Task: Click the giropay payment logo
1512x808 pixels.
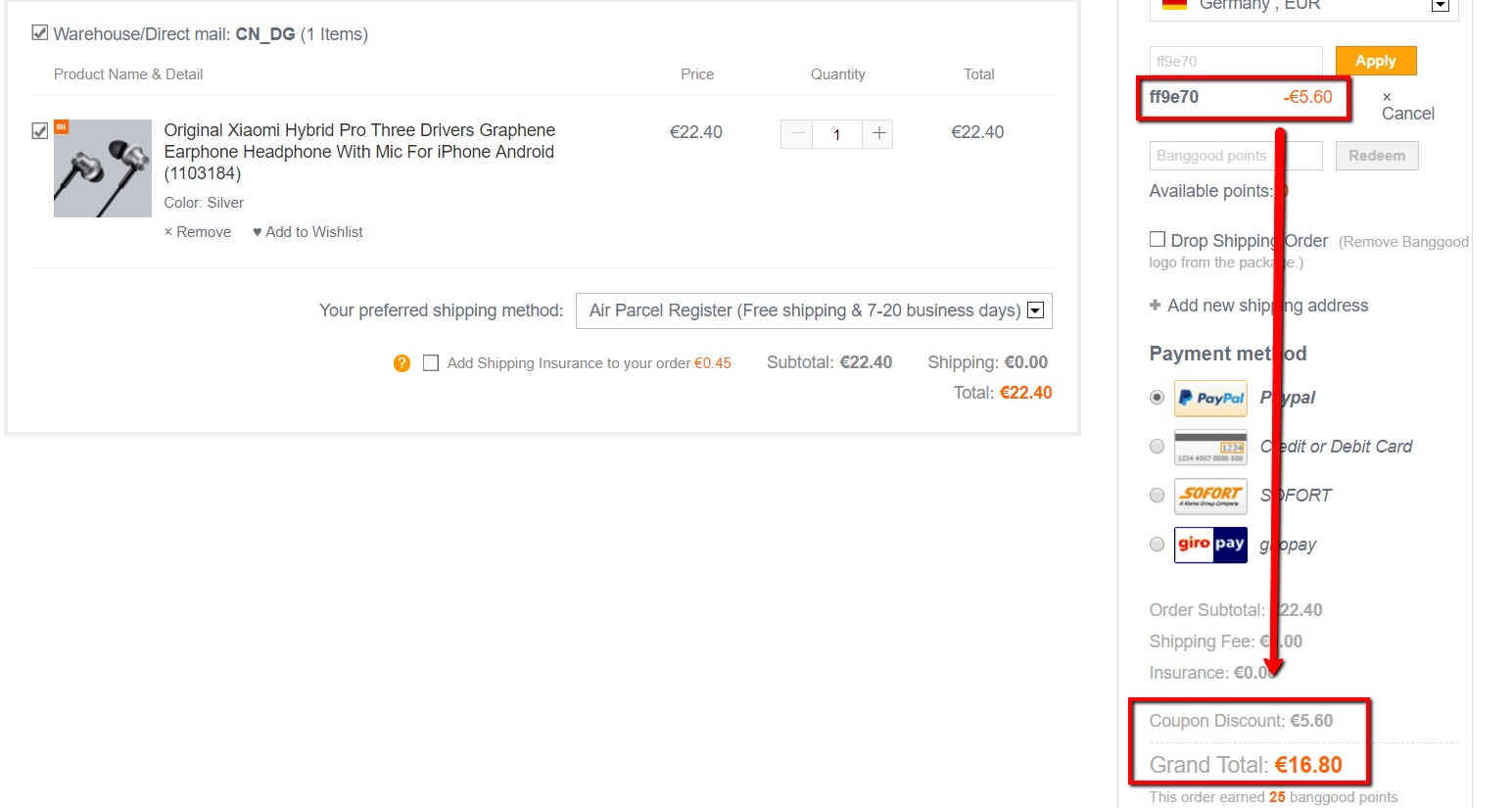Action: point(1210,545)
